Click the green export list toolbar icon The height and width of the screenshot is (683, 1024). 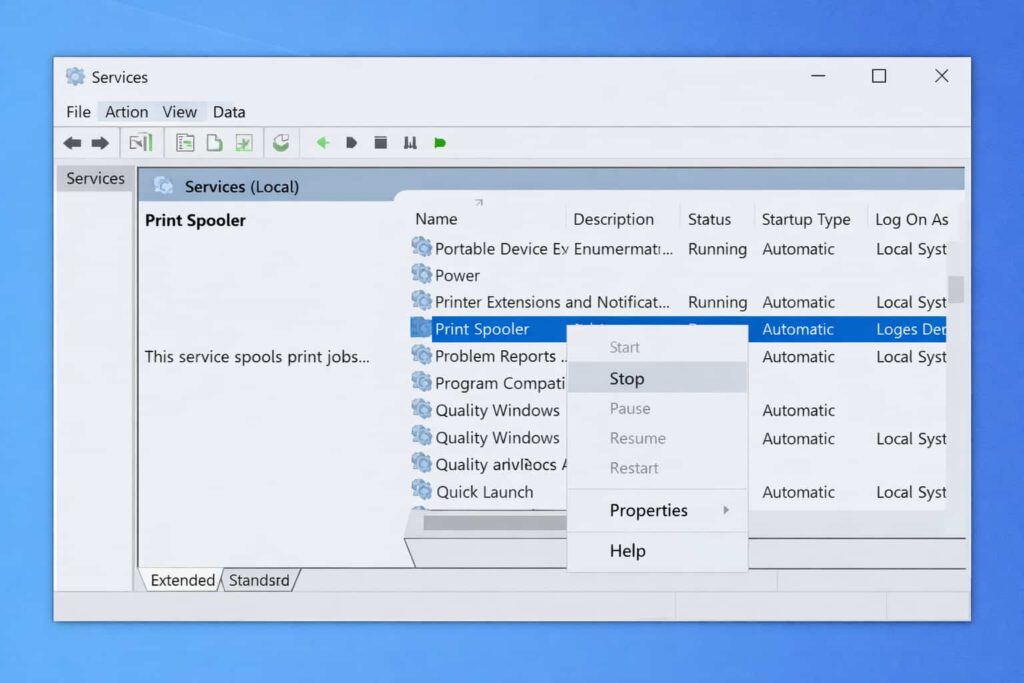coord(243,143)
